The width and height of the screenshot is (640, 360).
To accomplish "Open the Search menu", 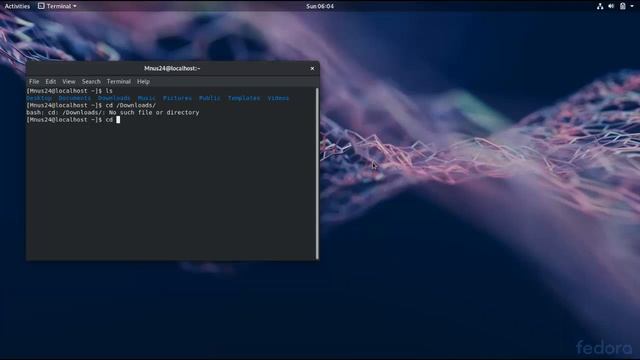I will click(x=91, y=82).
